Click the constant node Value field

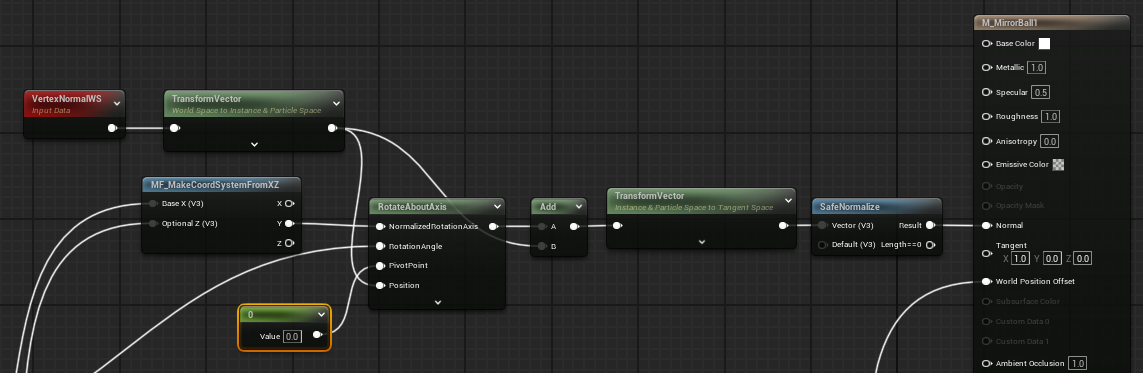(x=292, y=336)
